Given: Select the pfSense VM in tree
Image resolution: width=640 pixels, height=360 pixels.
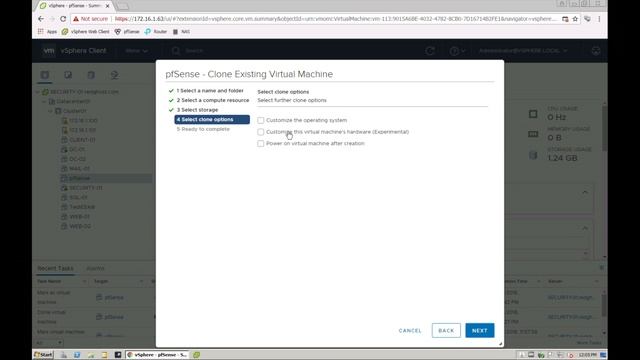Looking at the screenshot, I should pyautogui.click(x=79, y=178).
